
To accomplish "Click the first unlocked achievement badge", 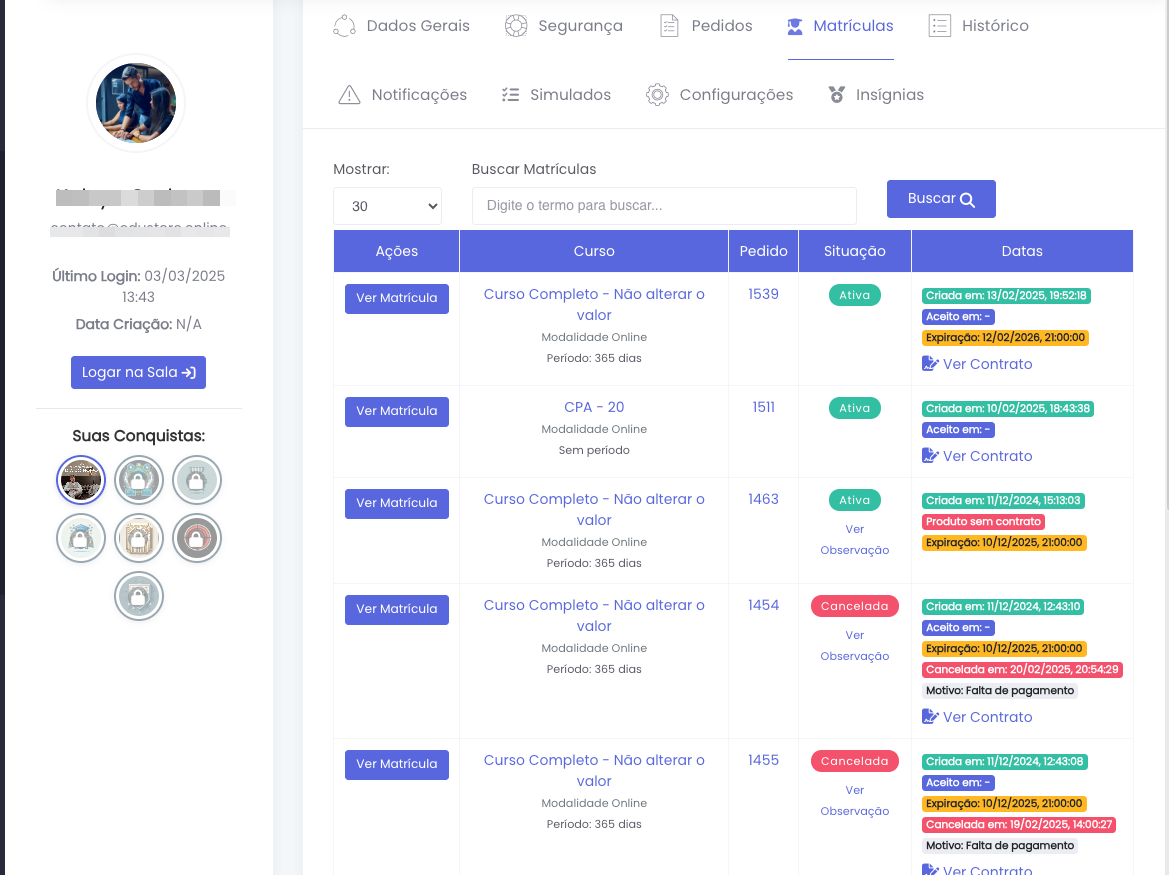I will [x=81, y=481].
